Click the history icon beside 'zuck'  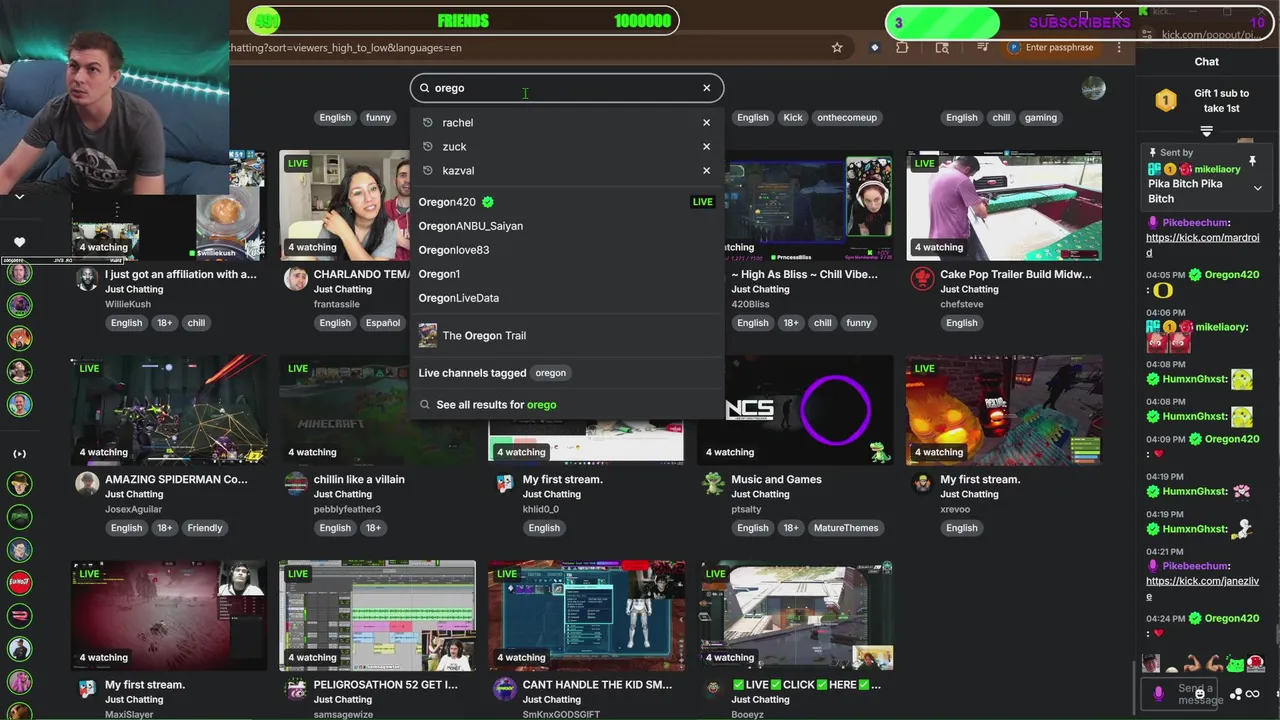pyautogui.click(x=428, y=147)
